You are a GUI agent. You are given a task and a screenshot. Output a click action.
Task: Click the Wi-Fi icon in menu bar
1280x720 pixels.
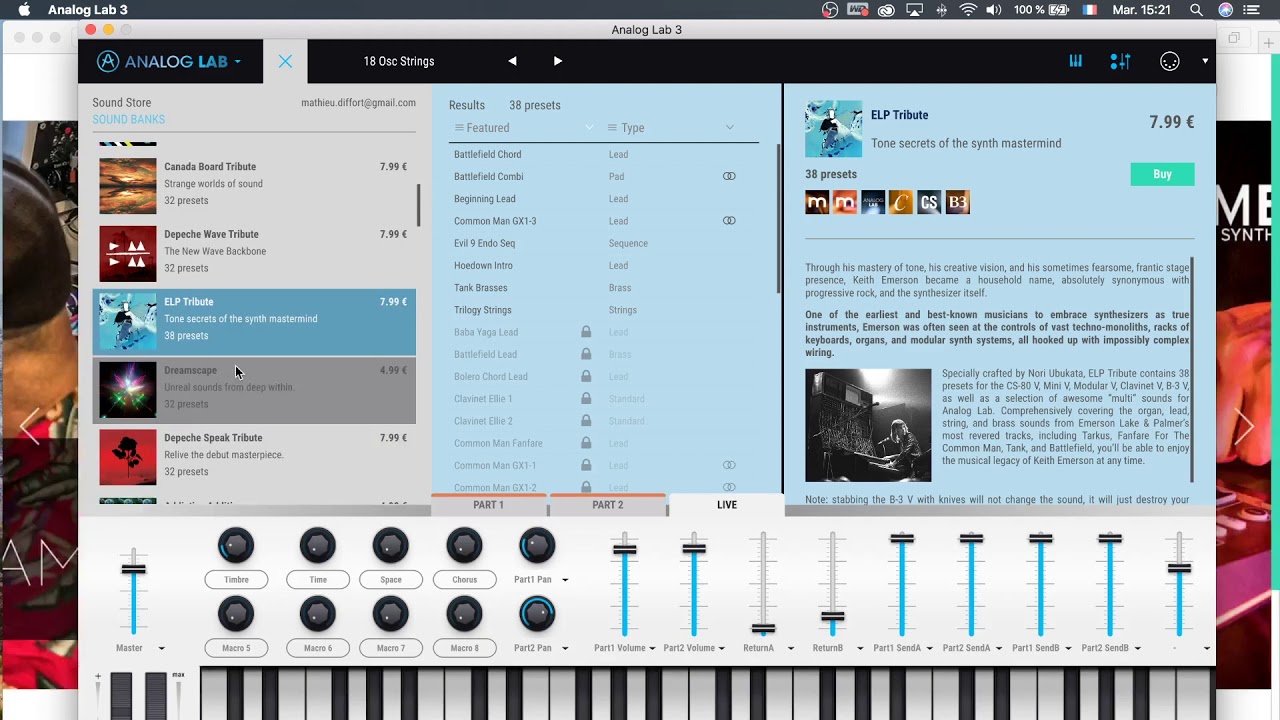[x=968, y=10]
